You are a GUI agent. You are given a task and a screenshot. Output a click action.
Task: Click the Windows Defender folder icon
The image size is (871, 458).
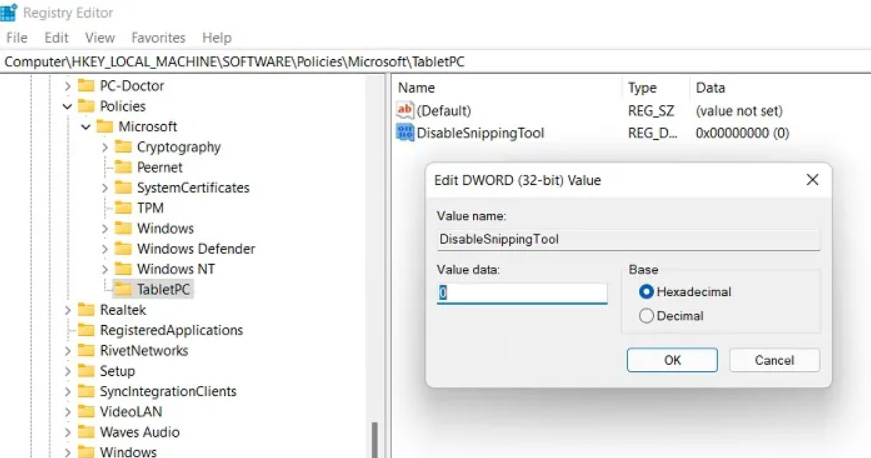click(123, 249)
